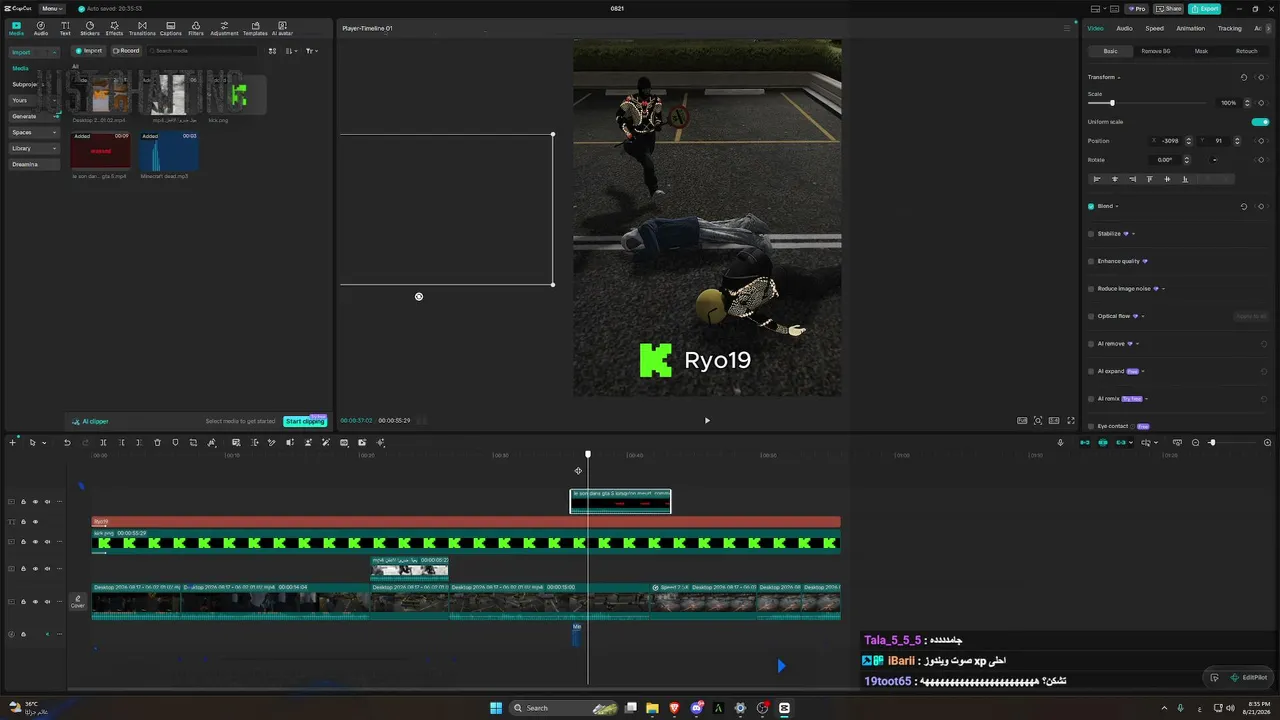The height and width of the screenshot is (720, 1280).
Task: Uncheck the Blend checkbox
Action: 1091,206
